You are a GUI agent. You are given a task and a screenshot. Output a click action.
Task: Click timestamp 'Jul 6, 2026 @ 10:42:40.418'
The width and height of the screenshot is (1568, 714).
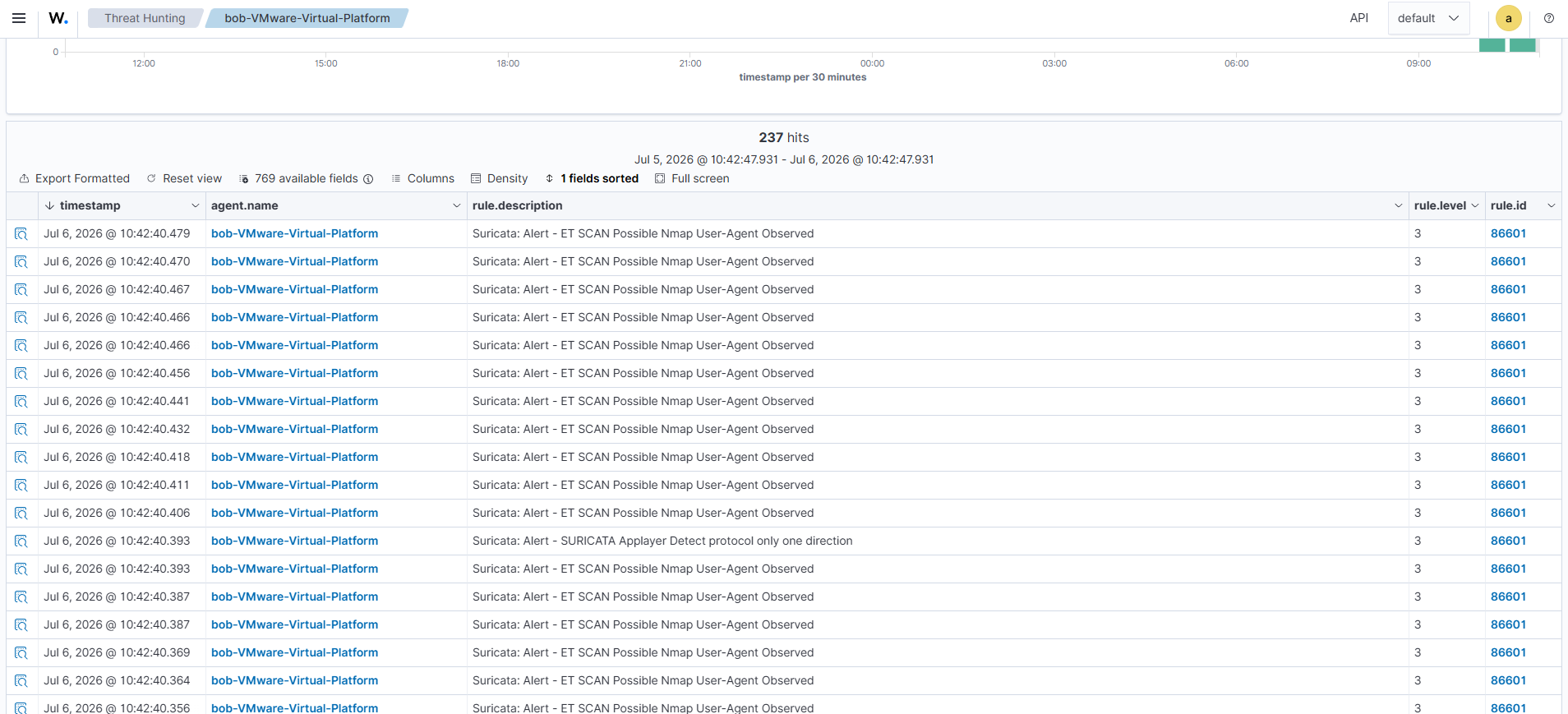pos(117,457)
